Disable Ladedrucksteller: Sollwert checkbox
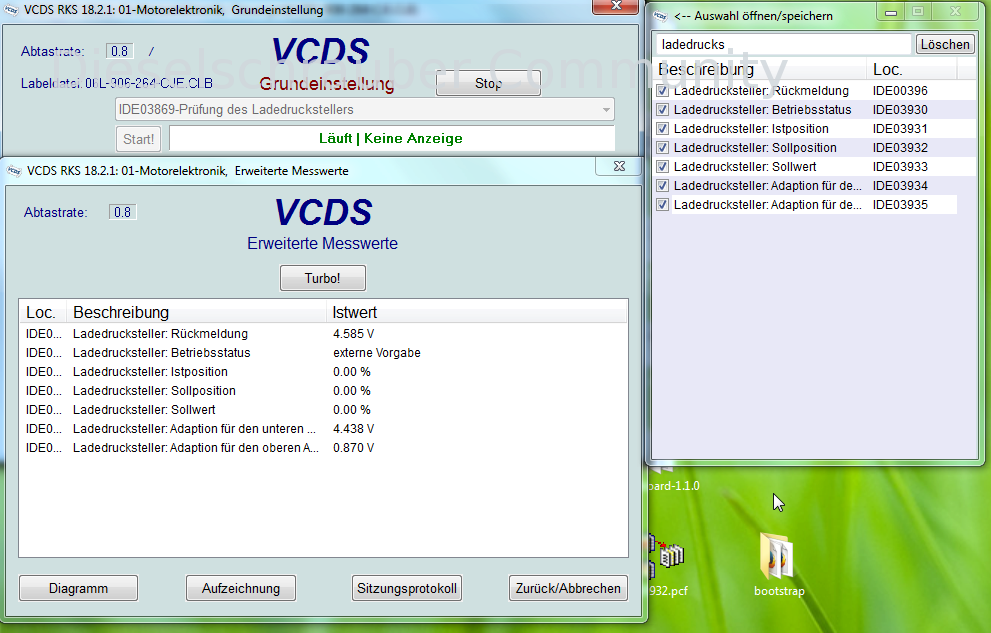991x633 pixels. [662, 167]
